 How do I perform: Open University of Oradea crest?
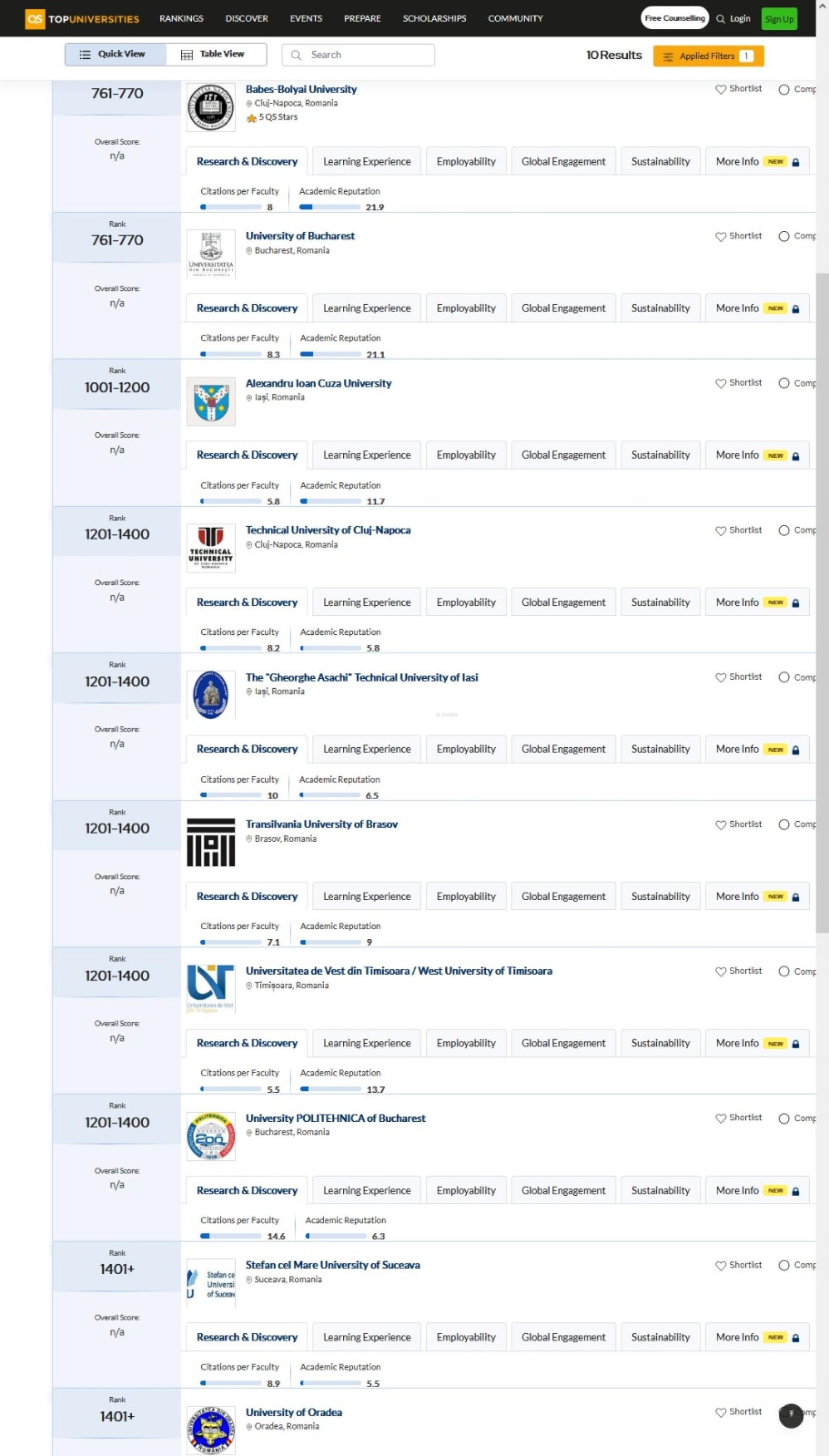211,1430
